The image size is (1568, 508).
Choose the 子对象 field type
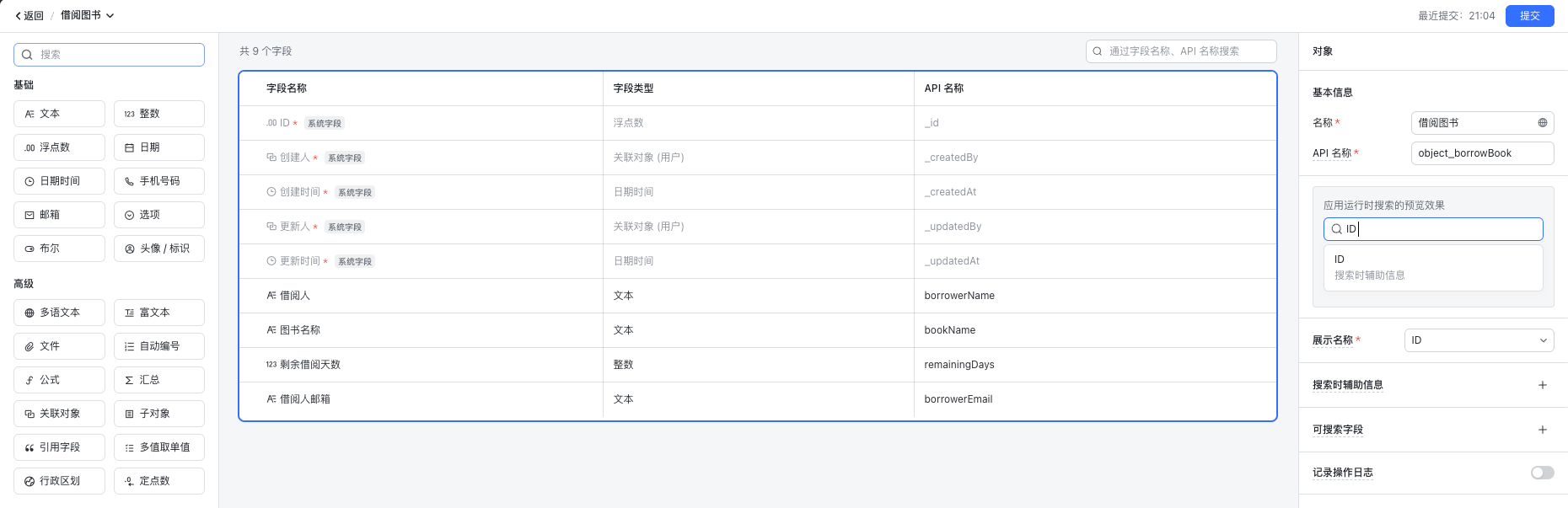point(159,414)
